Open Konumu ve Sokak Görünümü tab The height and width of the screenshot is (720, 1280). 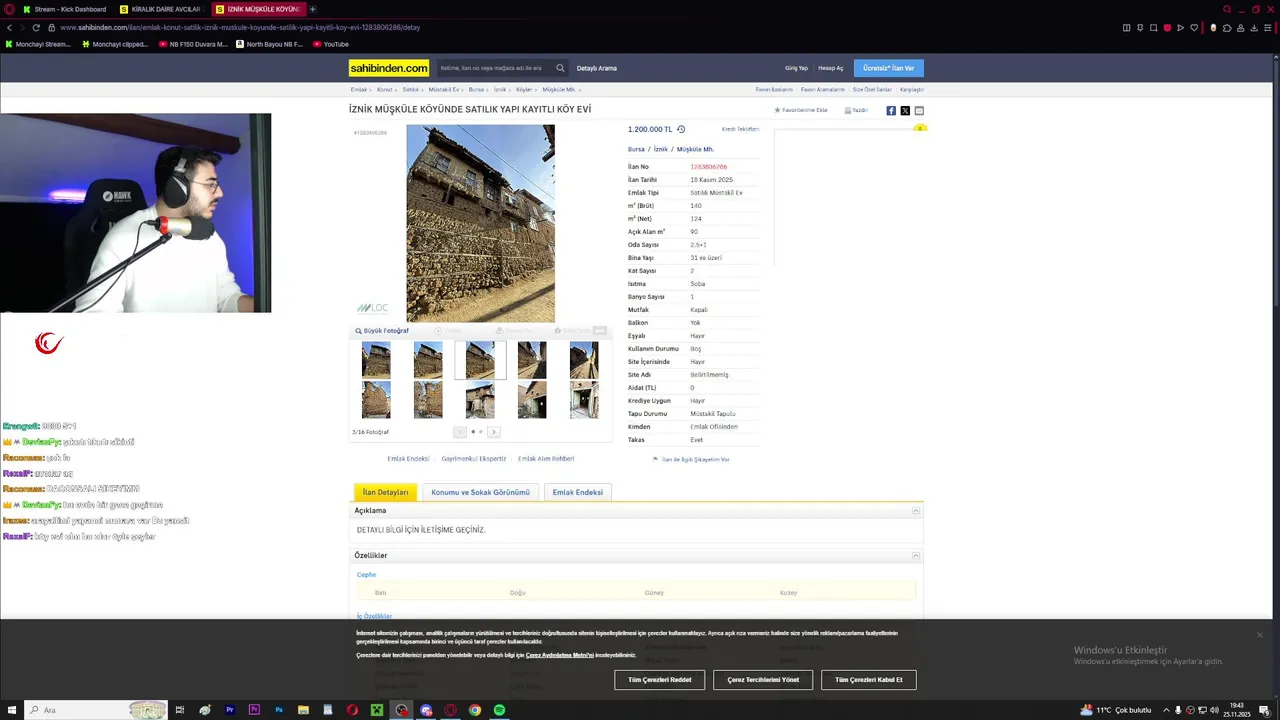(x=480, y=492)
